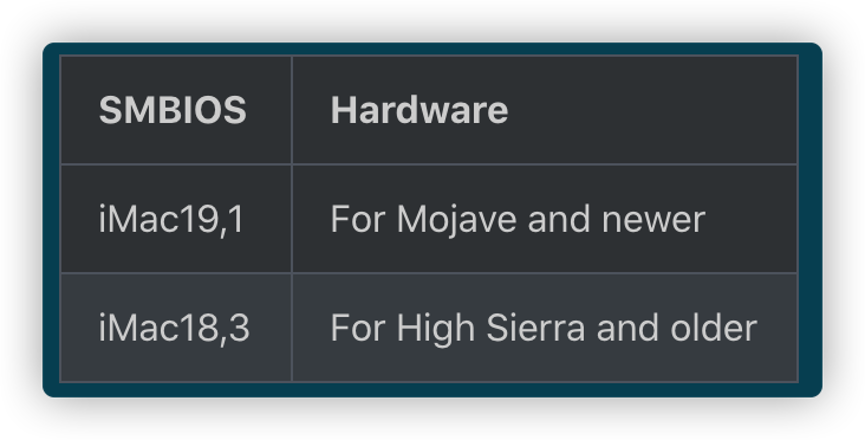
Task: Select the iMac18,3 table cell
Action: (x=176, y=327)
